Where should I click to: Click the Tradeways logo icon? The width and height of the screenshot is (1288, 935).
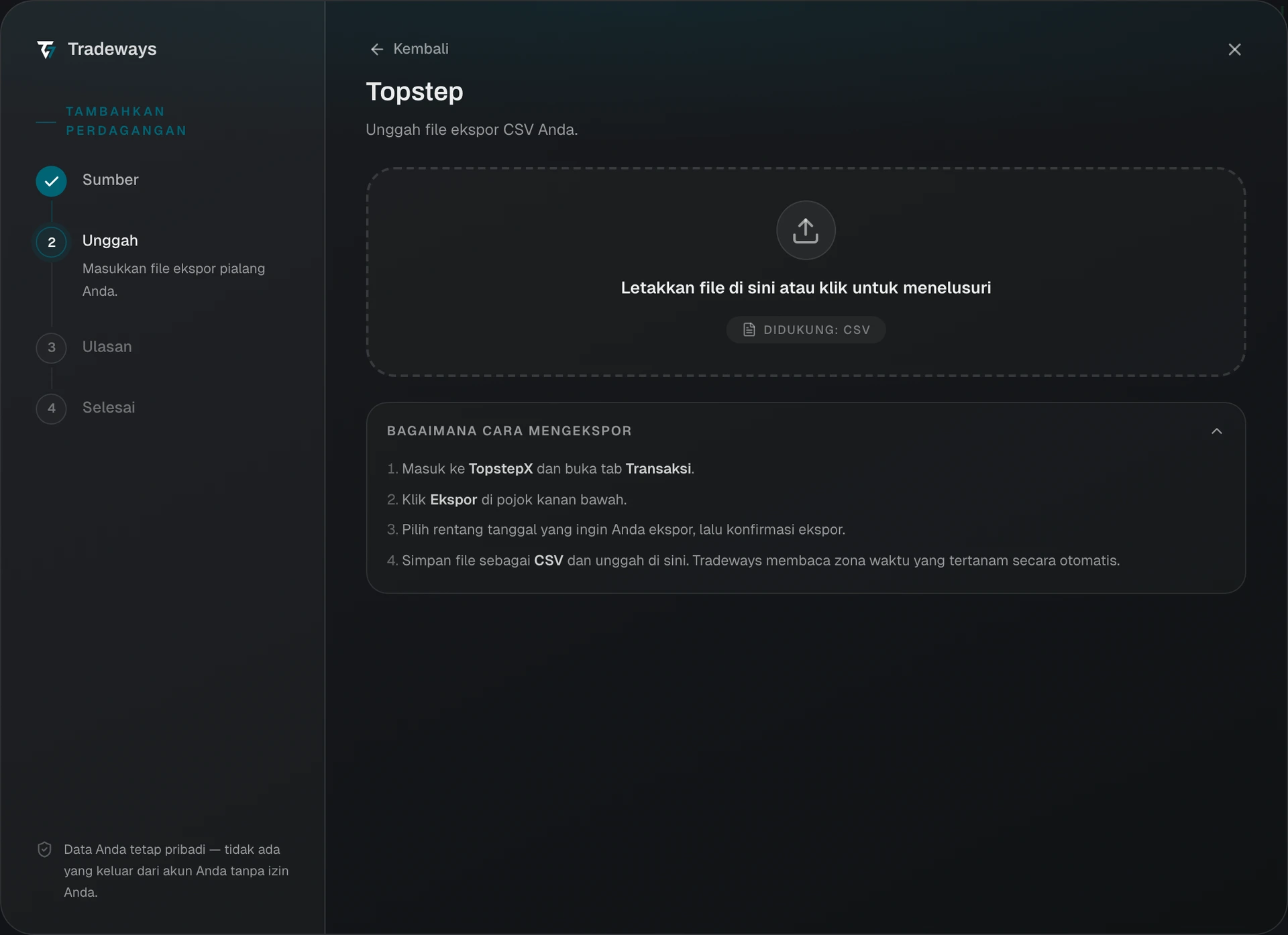(46, 49)
